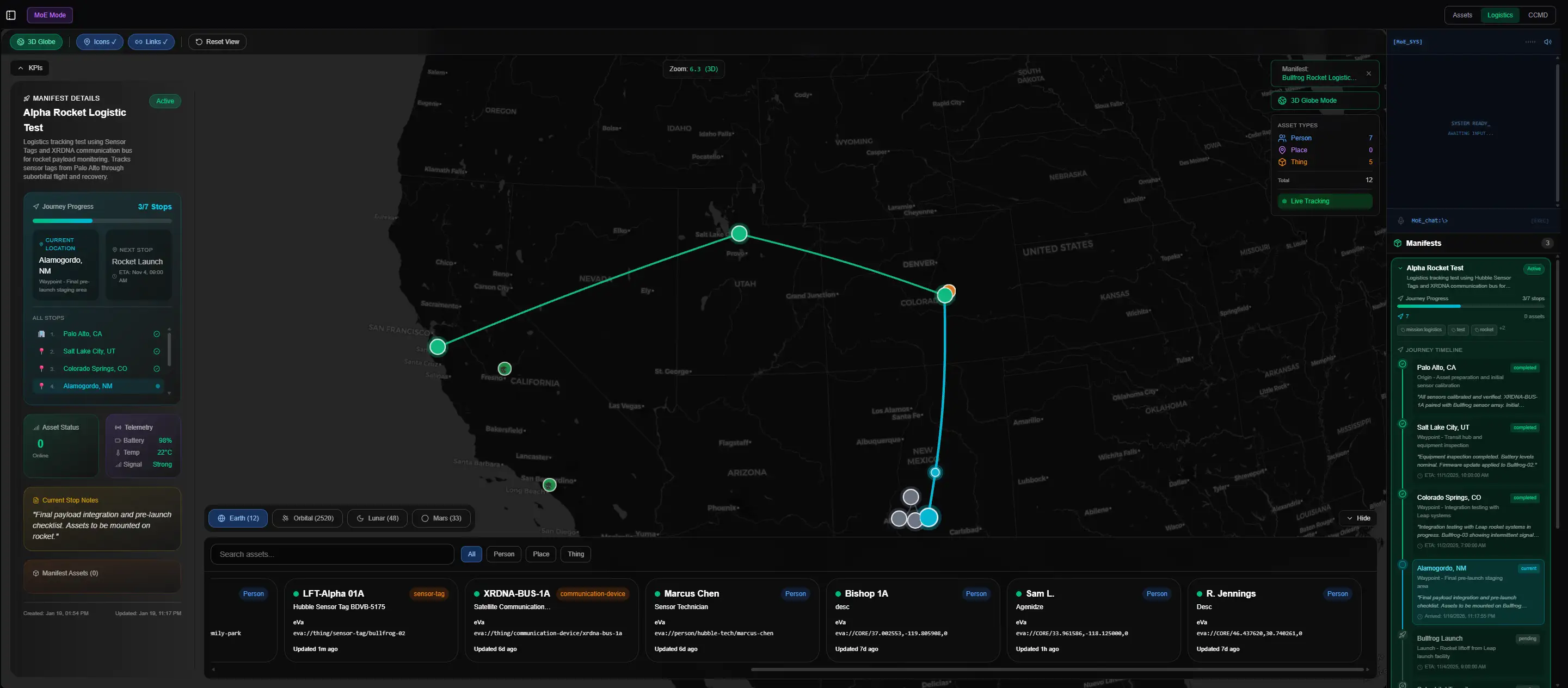
Task: Open the Orbital (2520) view tab
Action: point(308,518)
